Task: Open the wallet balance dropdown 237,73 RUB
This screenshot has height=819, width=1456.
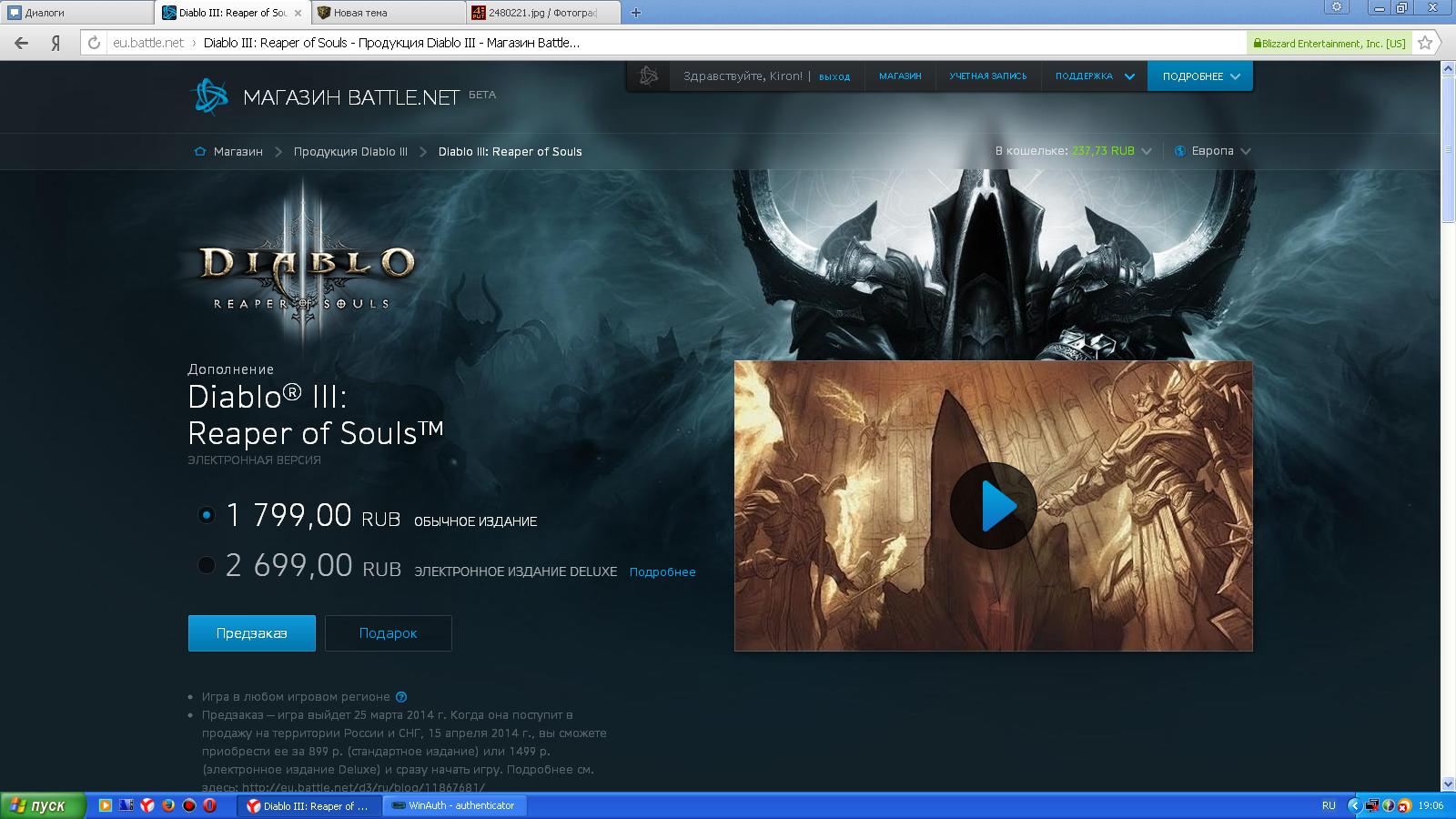Action: tap(1074, 151)
